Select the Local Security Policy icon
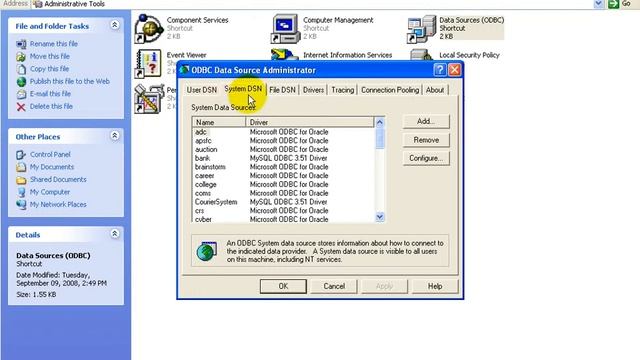This screenshot has height=360, width=640. (x=422, y=55)
